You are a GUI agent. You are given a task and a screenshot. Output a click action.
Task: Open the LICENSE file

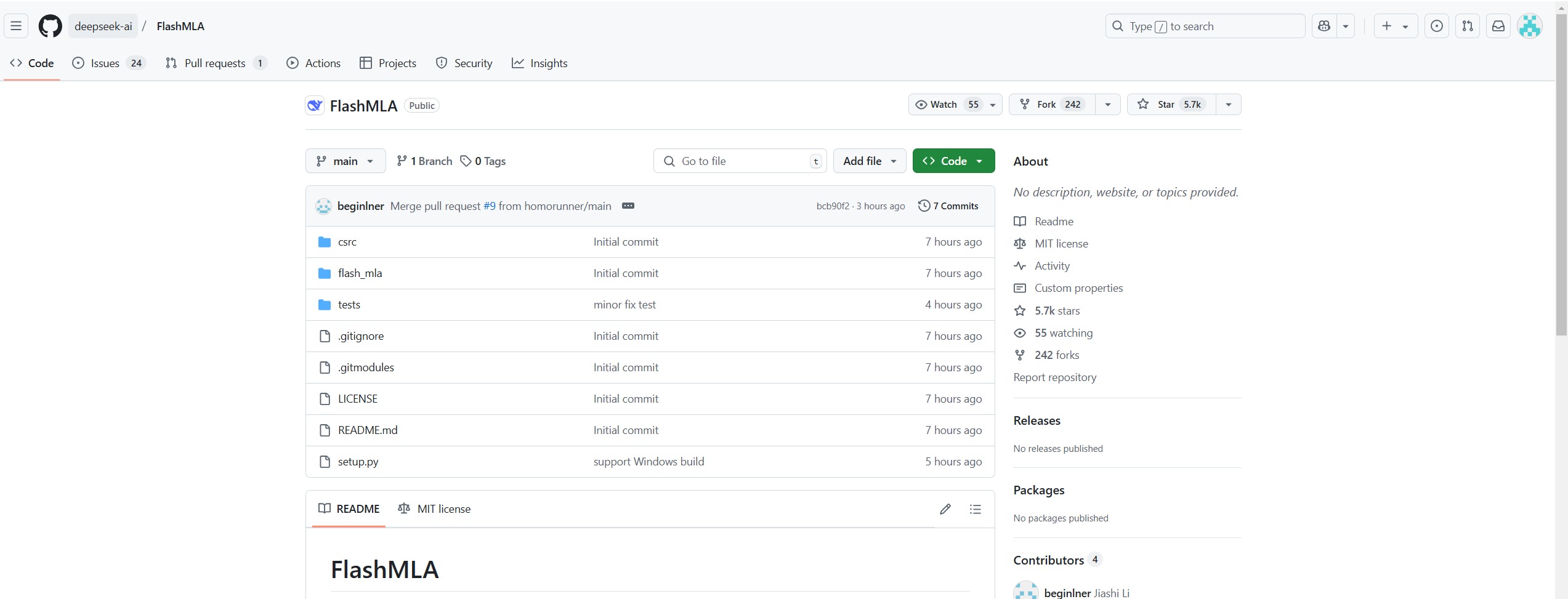[x=358, y=399]
